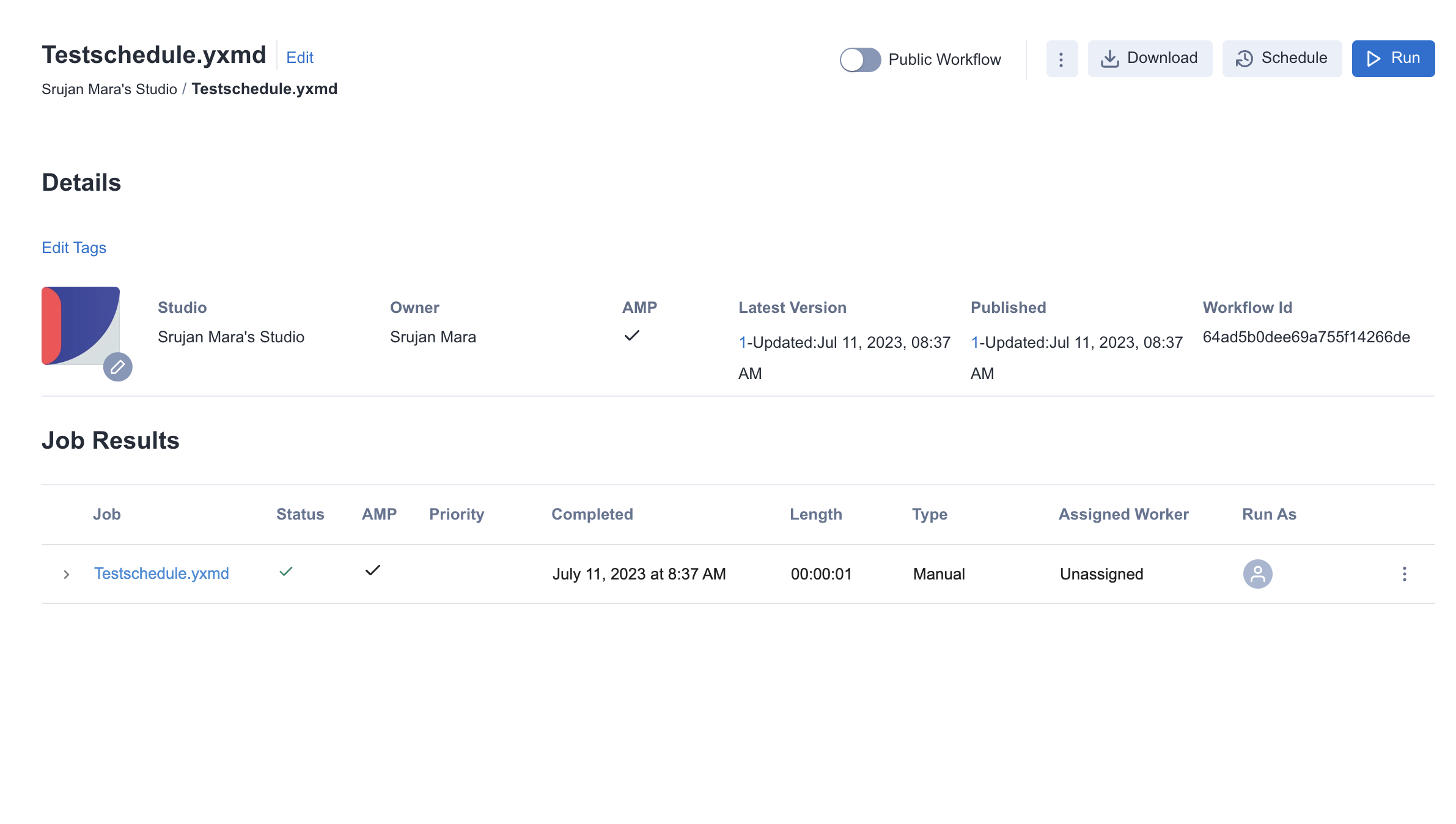Select the Run play icon
This screenshot has width=1456, height=824.
tap(1374, 58)
